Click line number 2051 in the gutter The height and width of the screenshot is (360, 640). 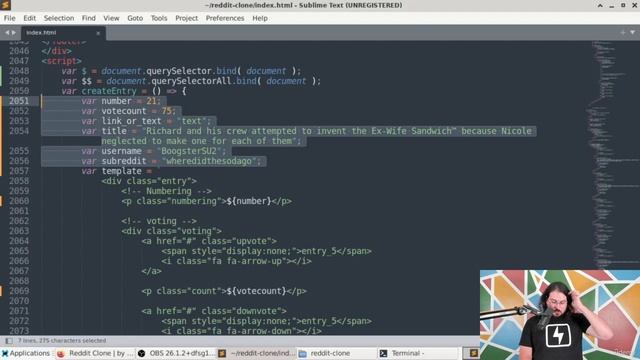pyautogui.click(x=19, y=101)
